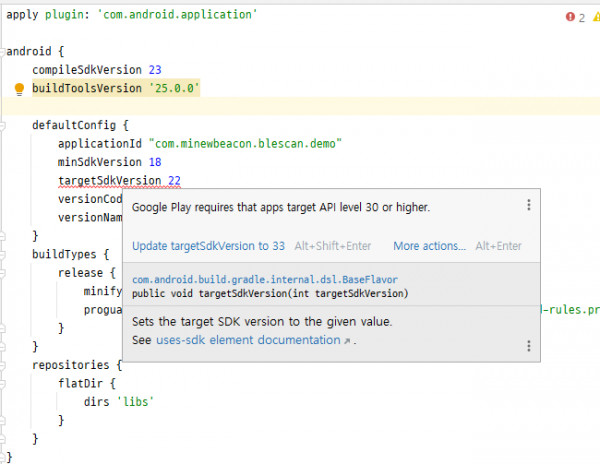Click the error count number 2

[582, 18]
